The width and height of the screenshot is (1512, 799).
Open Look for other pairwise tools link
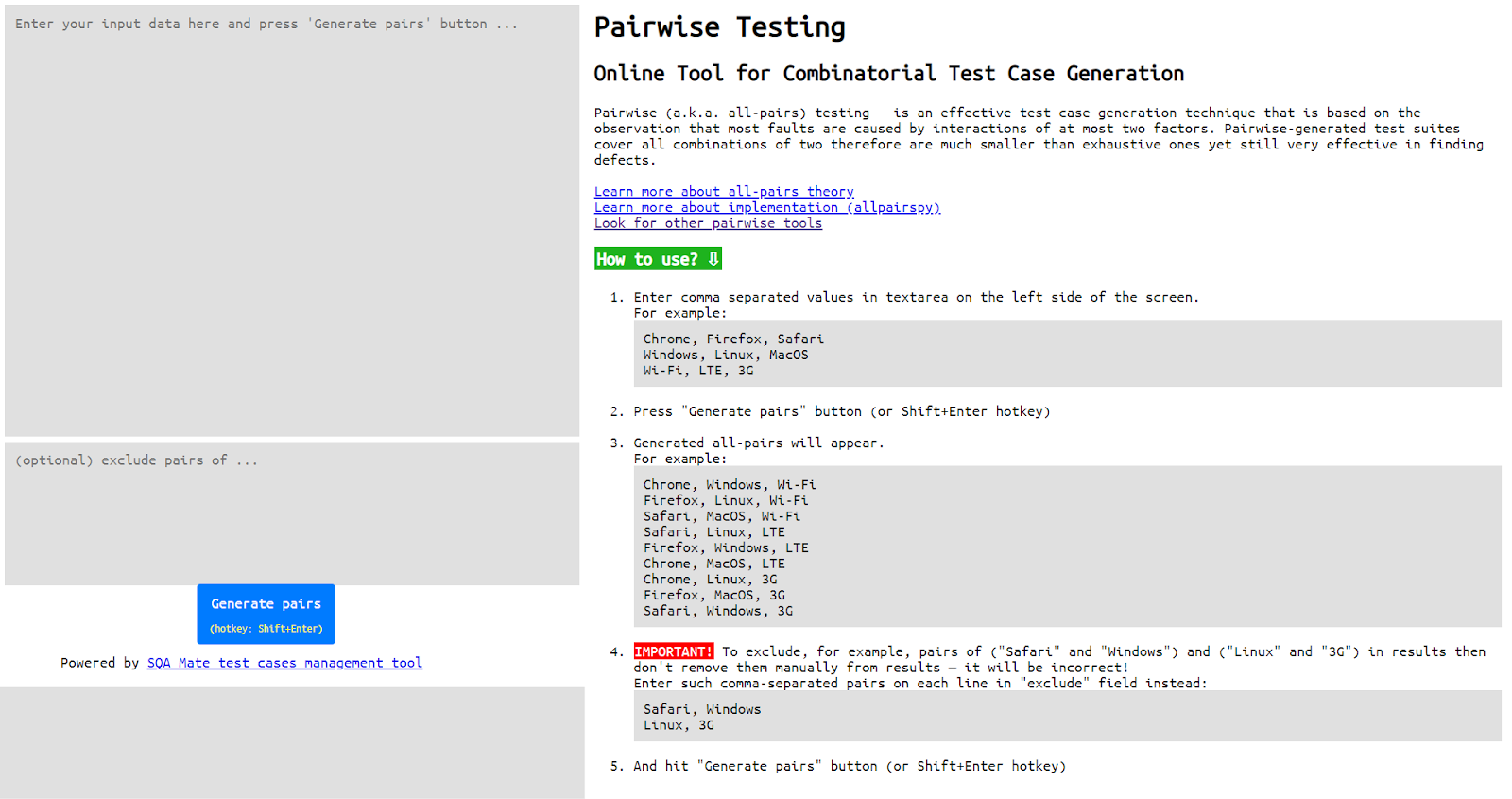pyautogui.click(x=708, y=223)
